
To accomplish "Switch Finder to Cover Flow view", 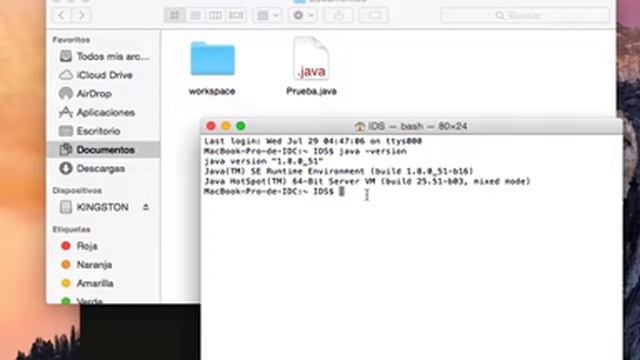I will point(236,16).
